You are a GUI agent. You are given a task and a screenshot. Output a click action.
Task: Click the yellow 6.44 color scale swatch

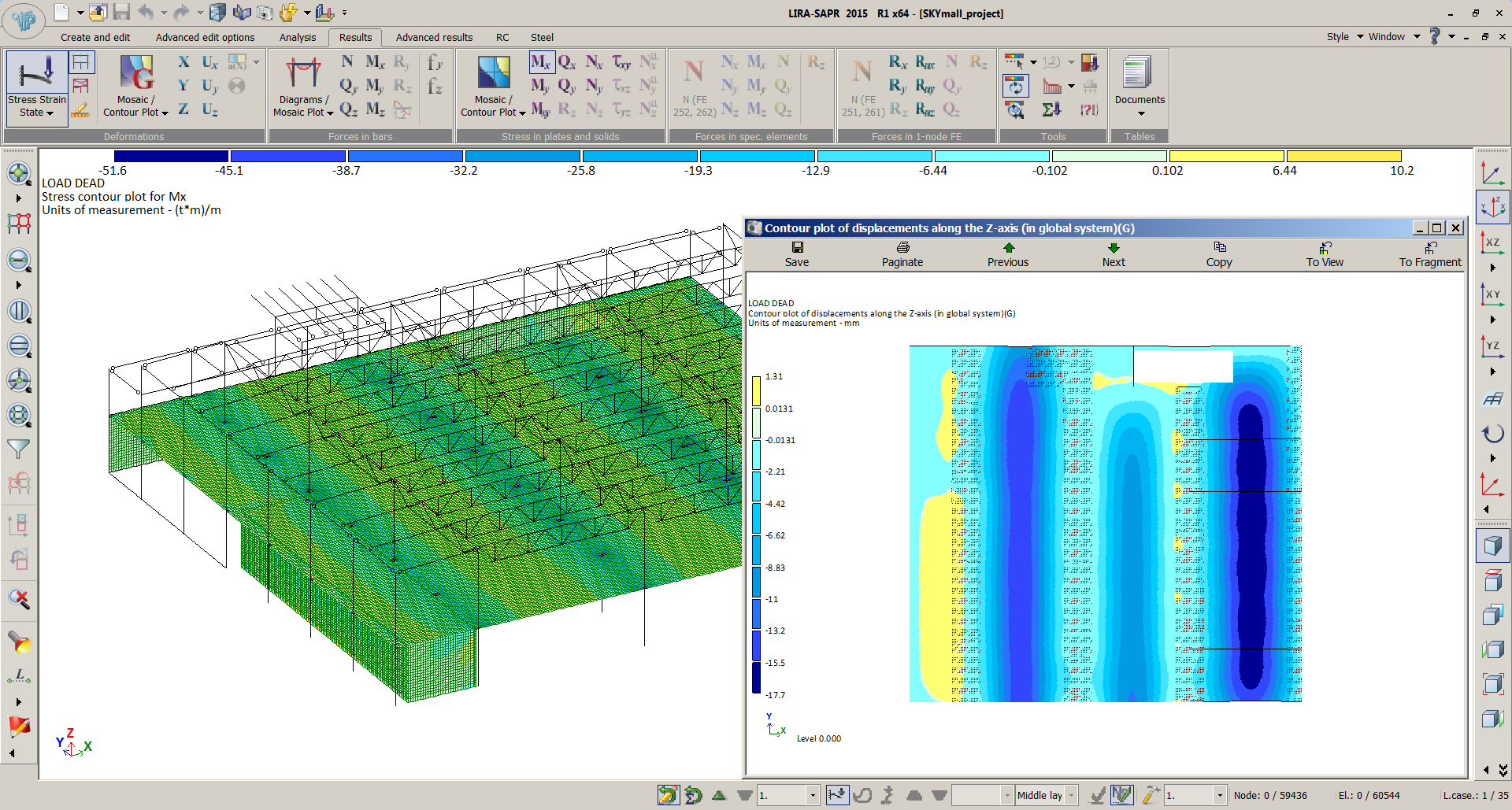[1226, 157]
